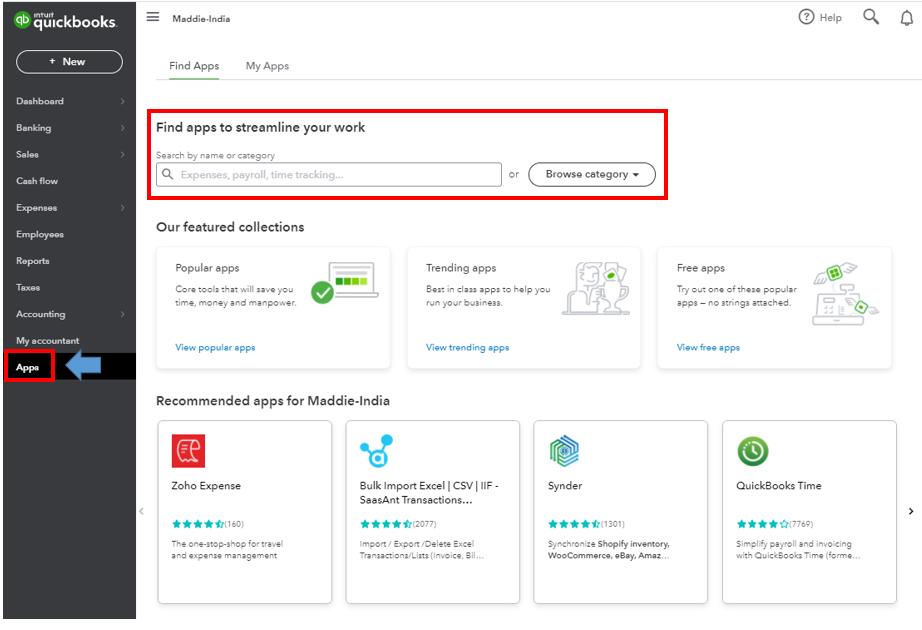Click the + New button
922x630 pixels.
click(69, 62)
